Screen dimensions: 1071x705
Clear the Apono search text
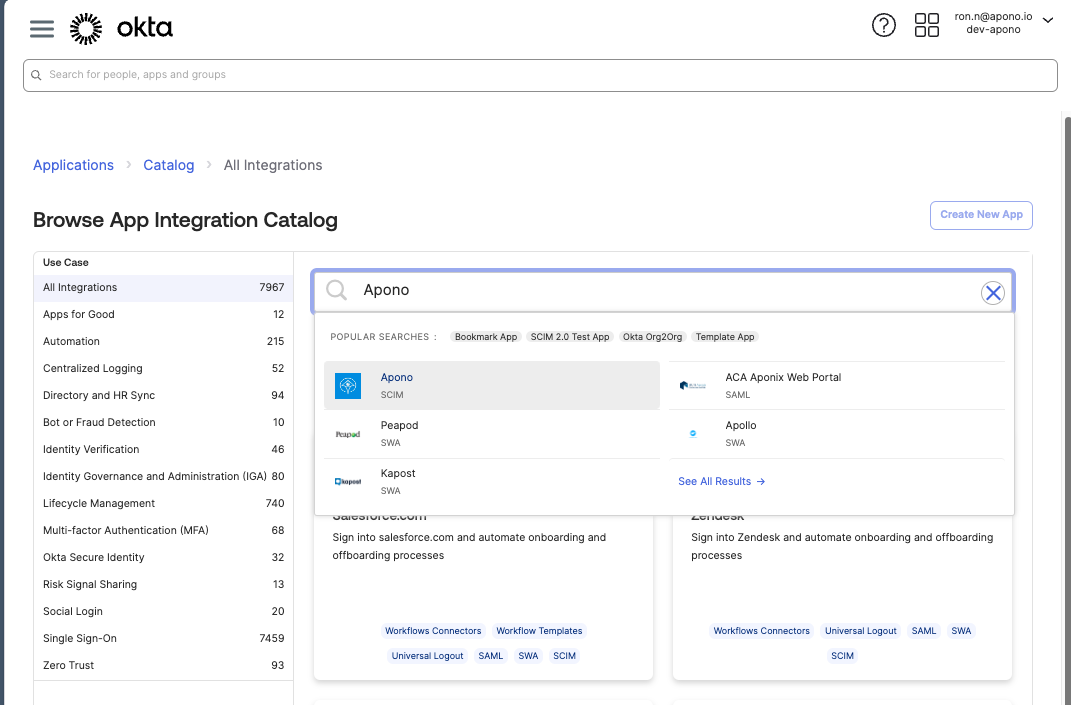click(x=992, y=292)
